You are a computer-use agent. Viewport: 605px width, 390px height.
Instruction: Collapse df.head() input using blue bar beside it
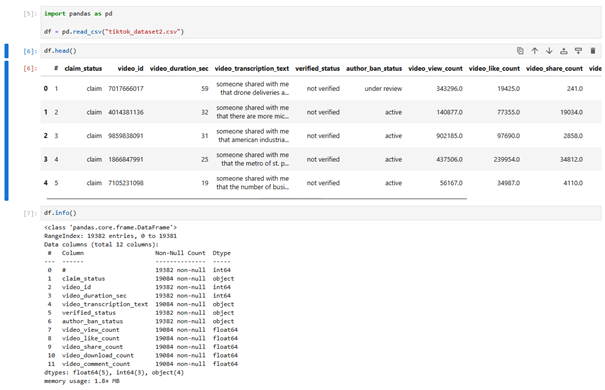tap(6, 51)
